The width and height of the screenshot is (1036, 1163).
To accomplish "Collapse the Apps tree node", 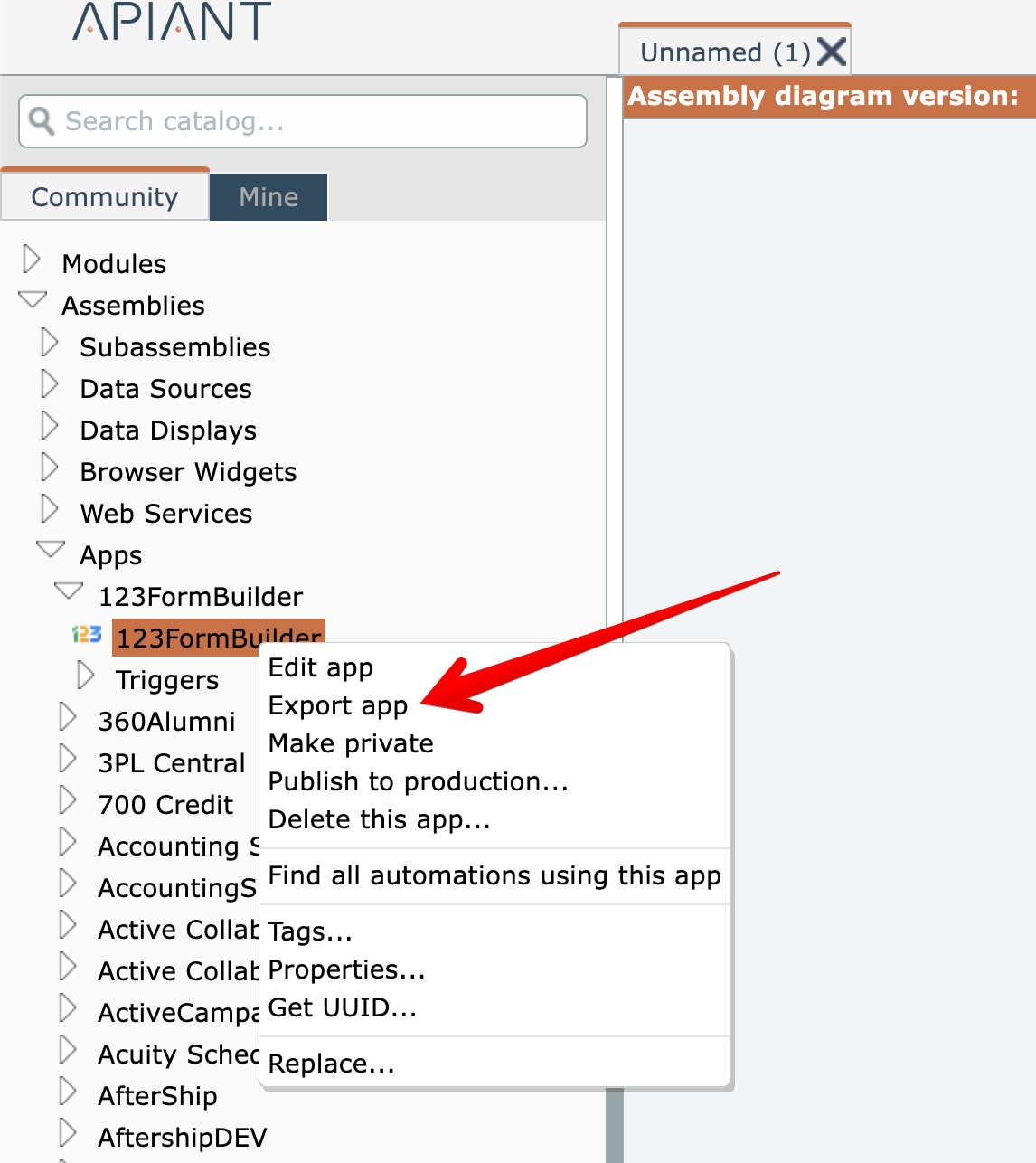I will [x=51, y=549].
